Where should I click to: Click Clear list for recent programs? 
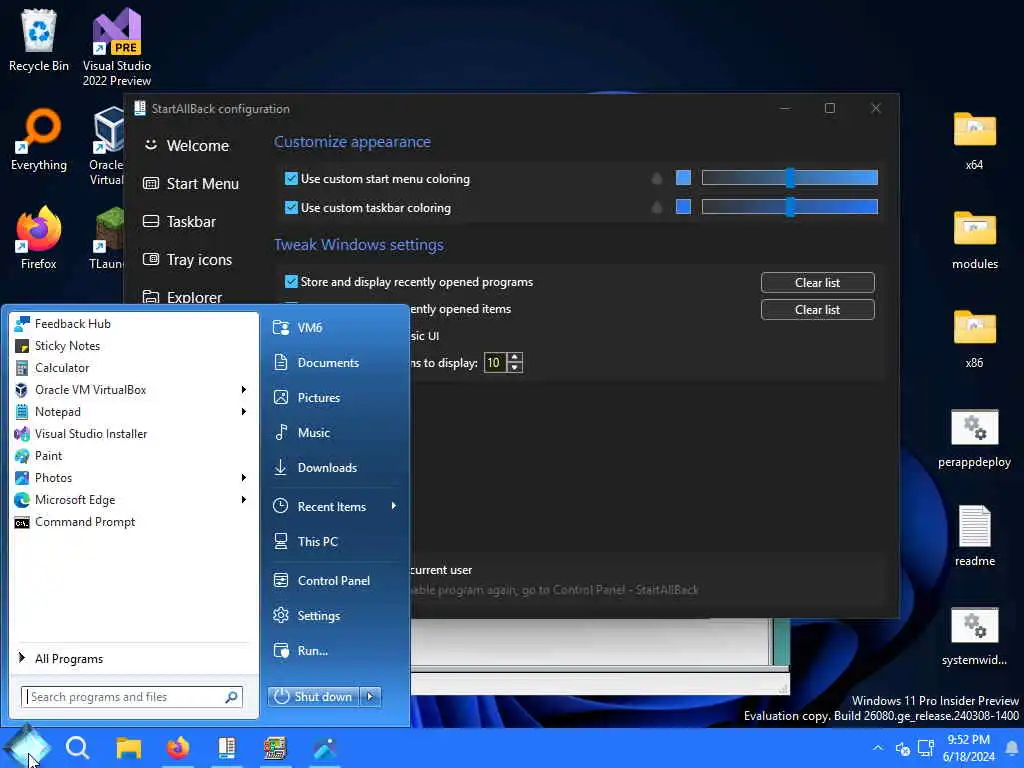click(818, 283)
